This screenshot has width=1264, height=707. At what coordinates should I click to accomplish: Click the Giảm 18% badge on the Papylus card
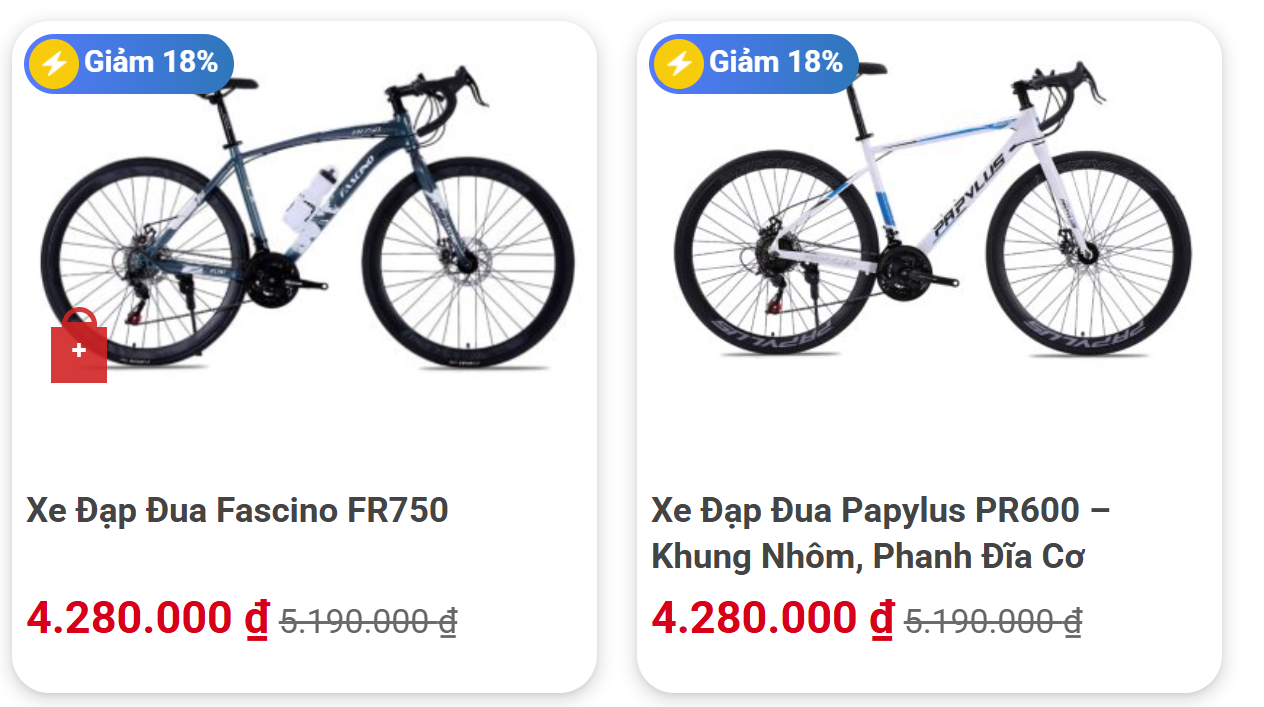(775, 63)
